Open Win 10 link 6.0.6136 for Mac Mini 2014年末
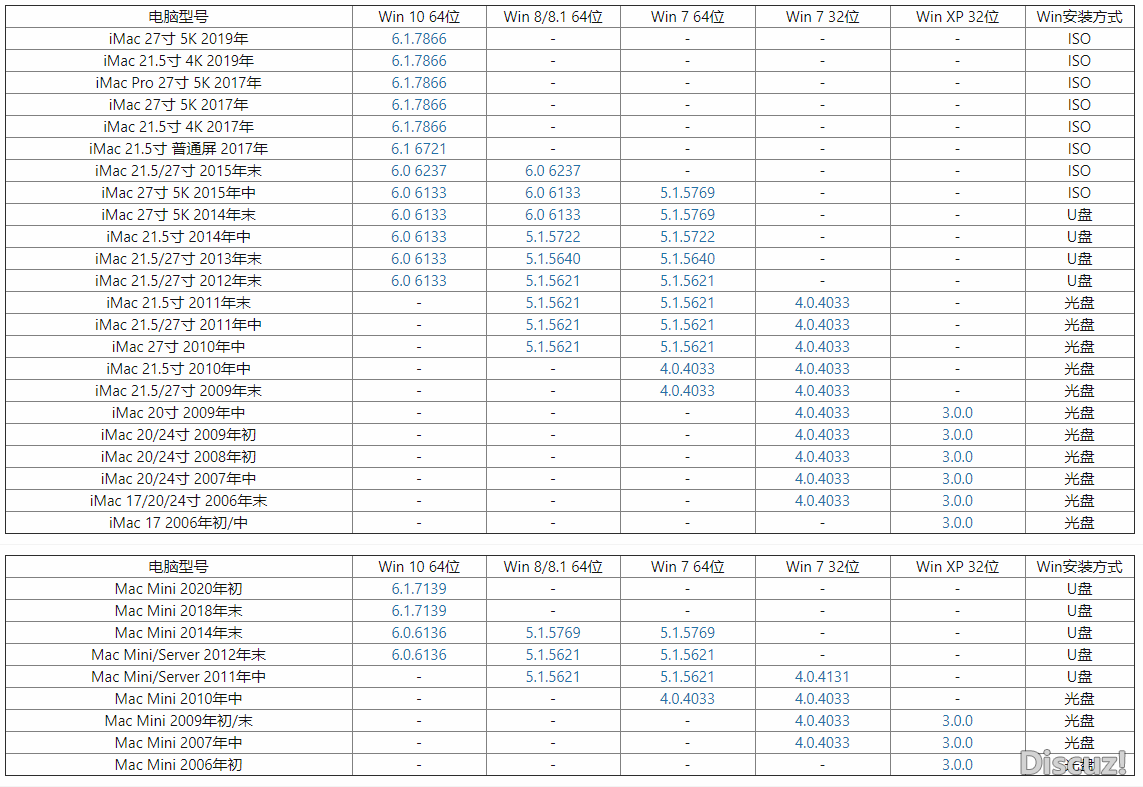Screen dimensions: 1143x787 (419, 633)
